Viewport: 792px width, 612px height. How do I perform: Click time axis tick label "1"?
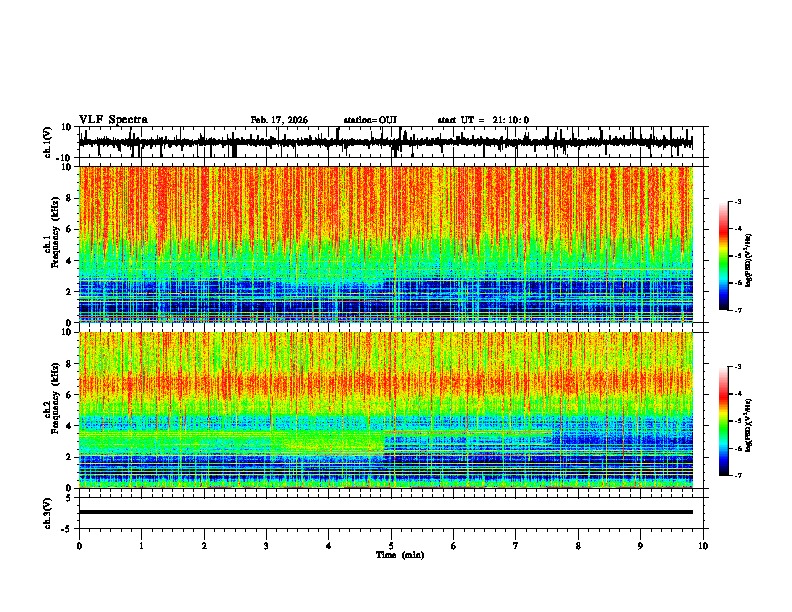coord(141,546)
